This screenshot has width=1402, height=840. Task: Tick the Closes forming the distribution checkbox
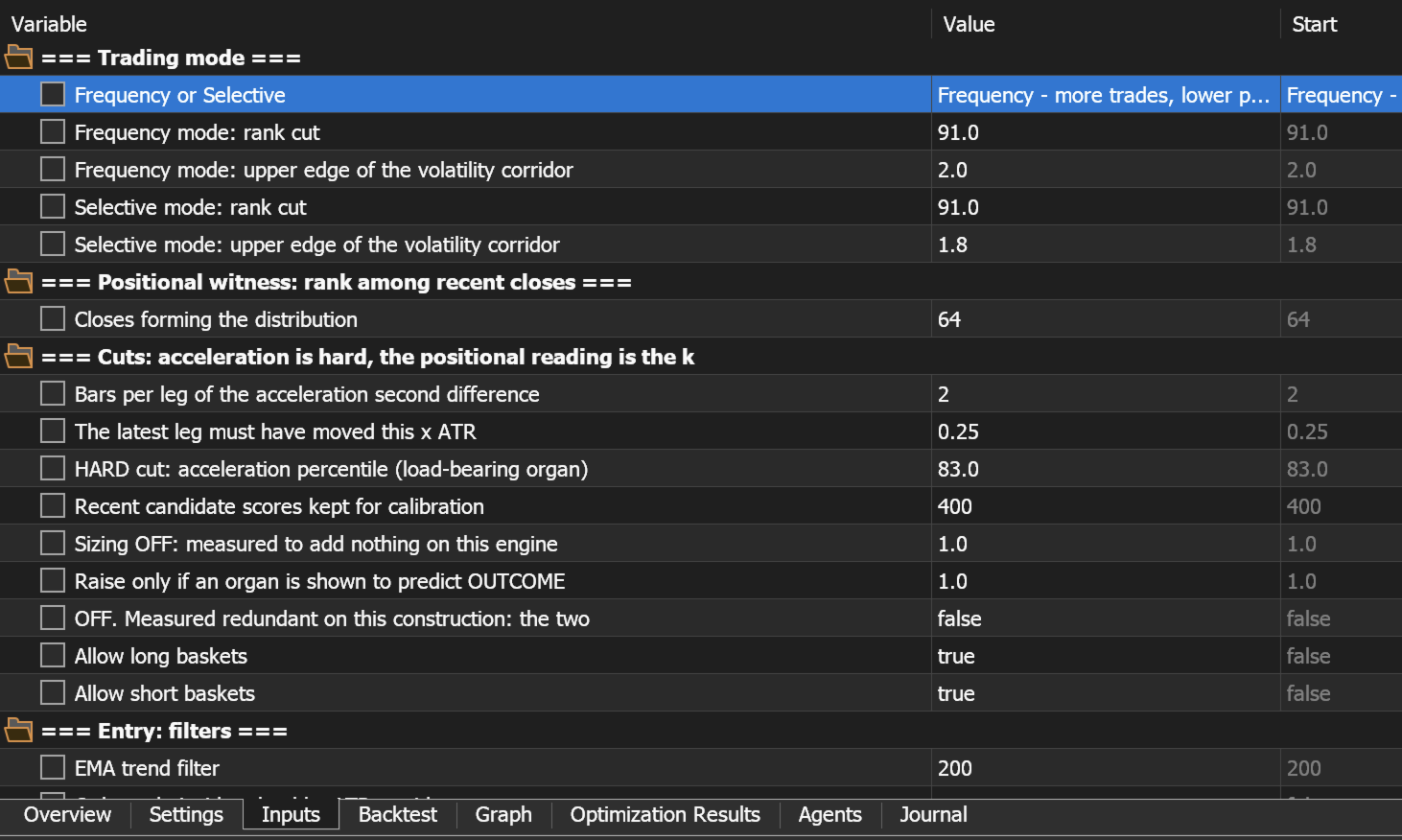coord(53,318)
